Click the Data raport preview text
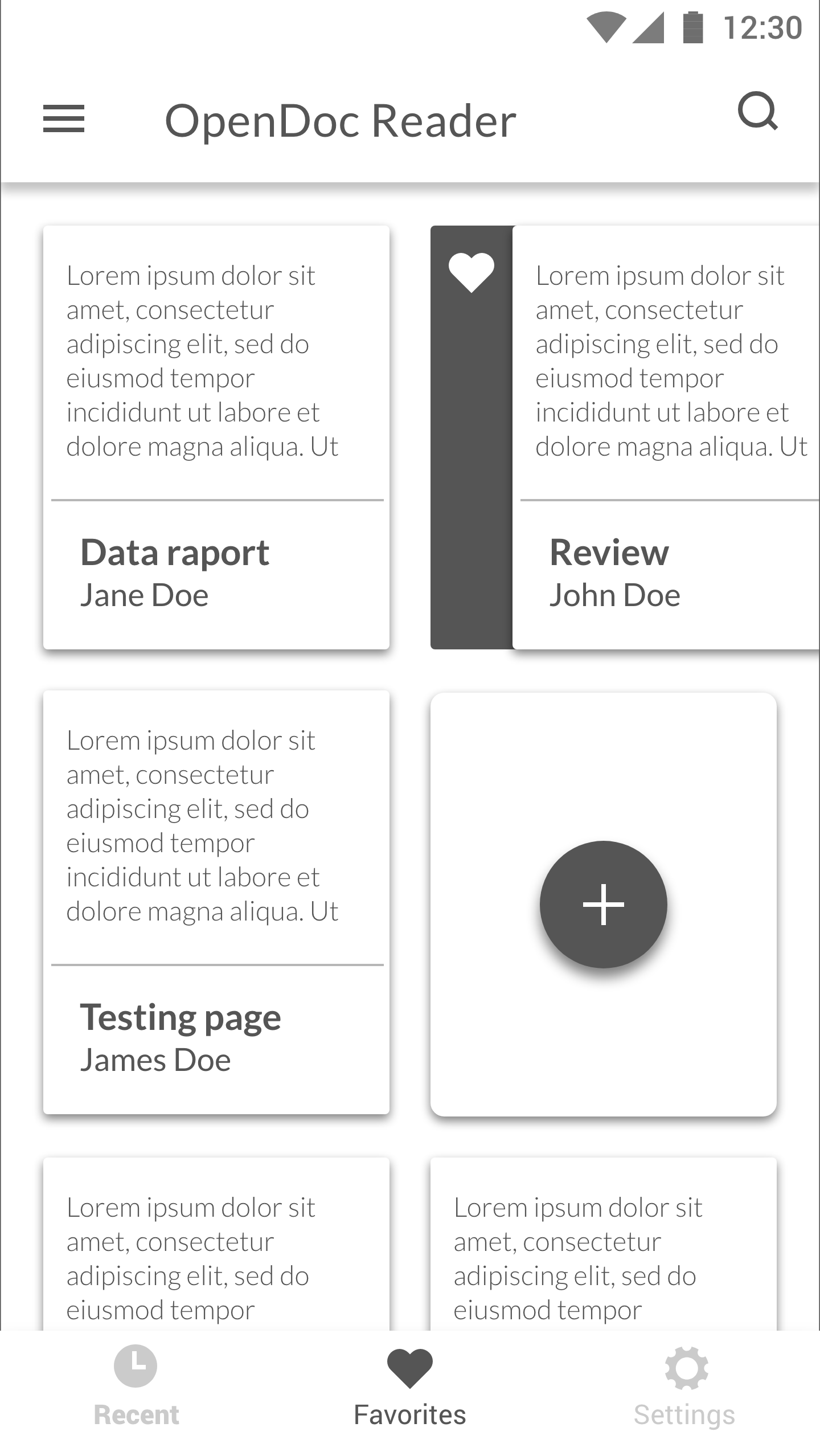 pos(202,361)
